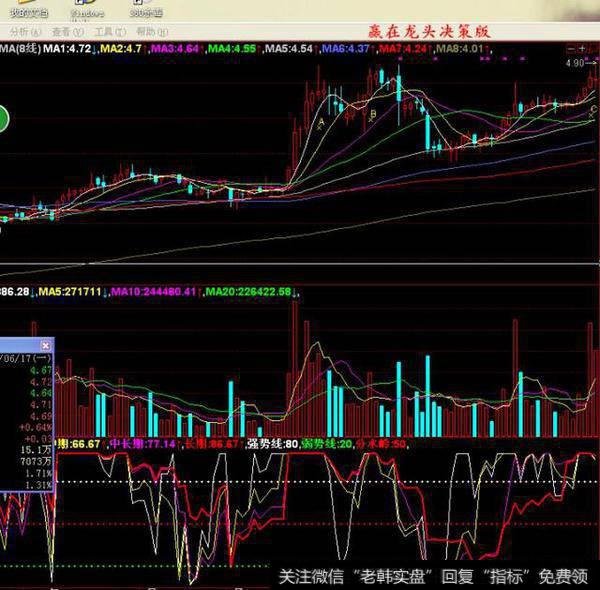Screen dimensions: 600x590
Task: Click the 7073万 amount value in the popup
Action: click(36, 462)
